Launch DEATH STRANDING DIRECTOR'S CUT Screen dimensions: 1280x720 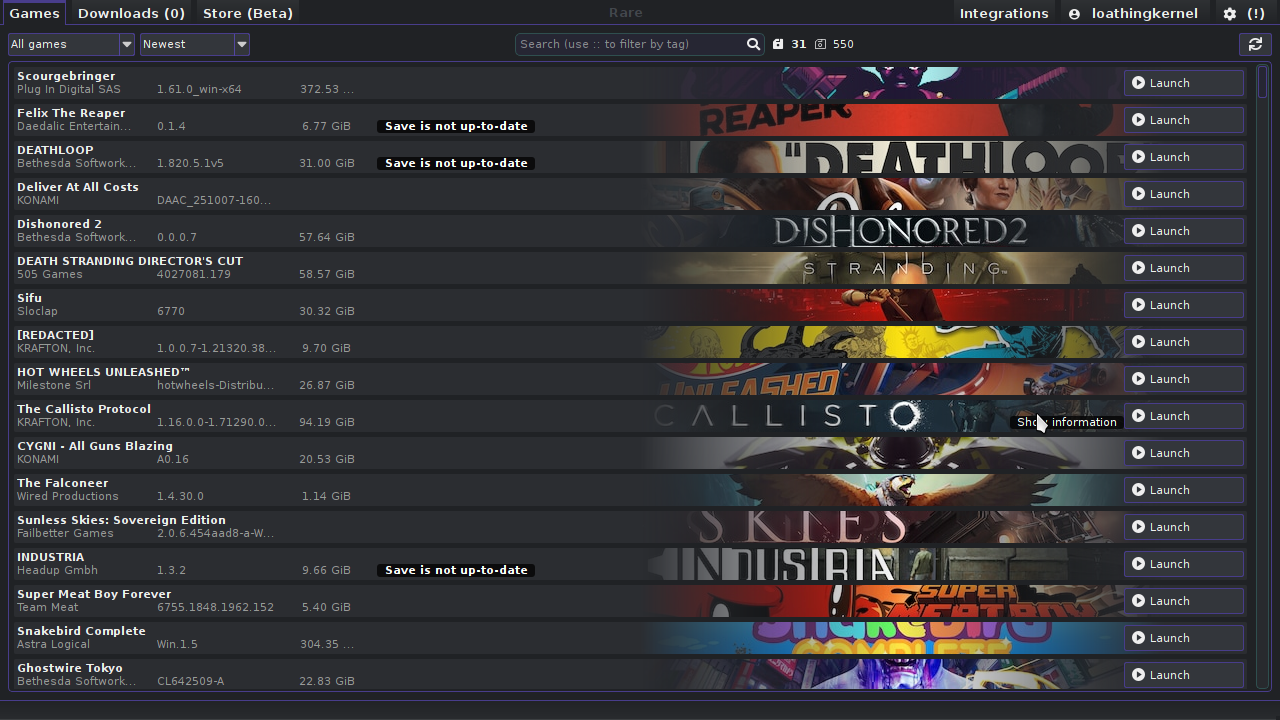1184,268
